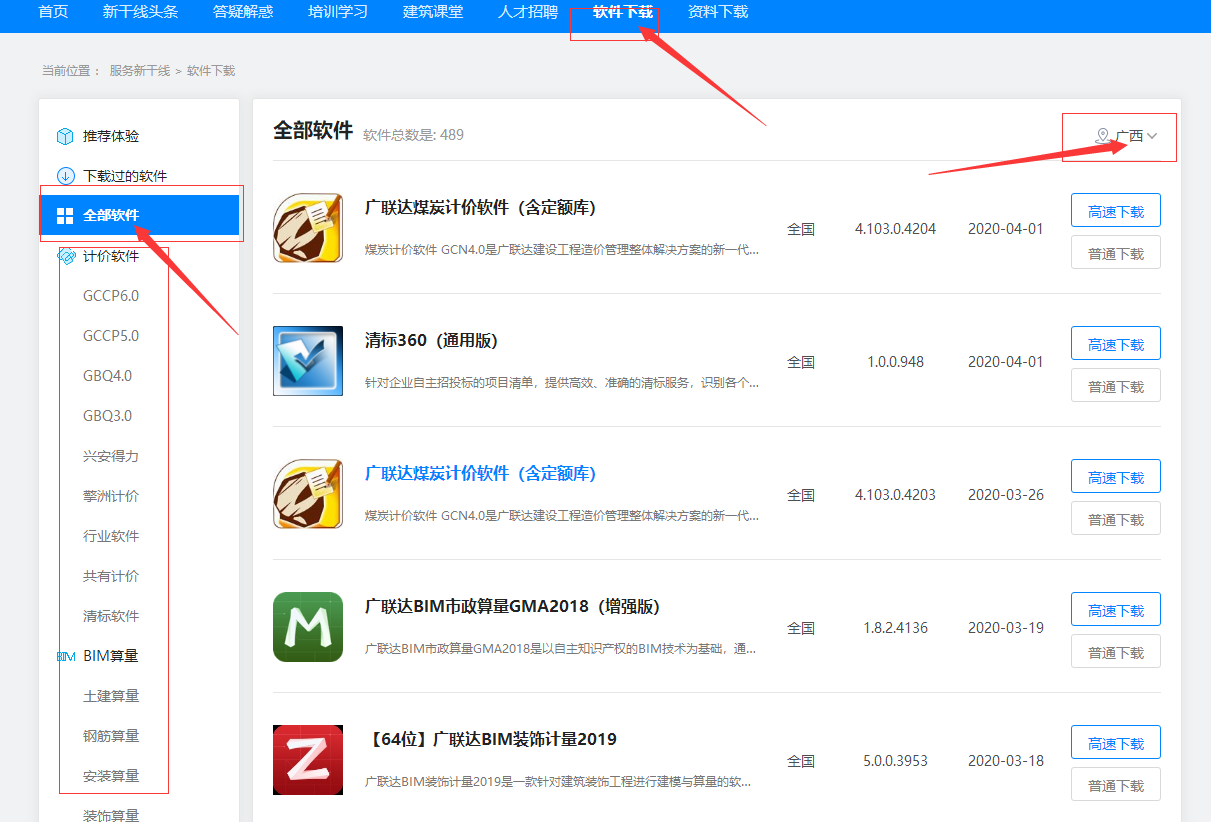Click the 下载过的软件 download icon

pyautogui.click(x=66, y=176)
